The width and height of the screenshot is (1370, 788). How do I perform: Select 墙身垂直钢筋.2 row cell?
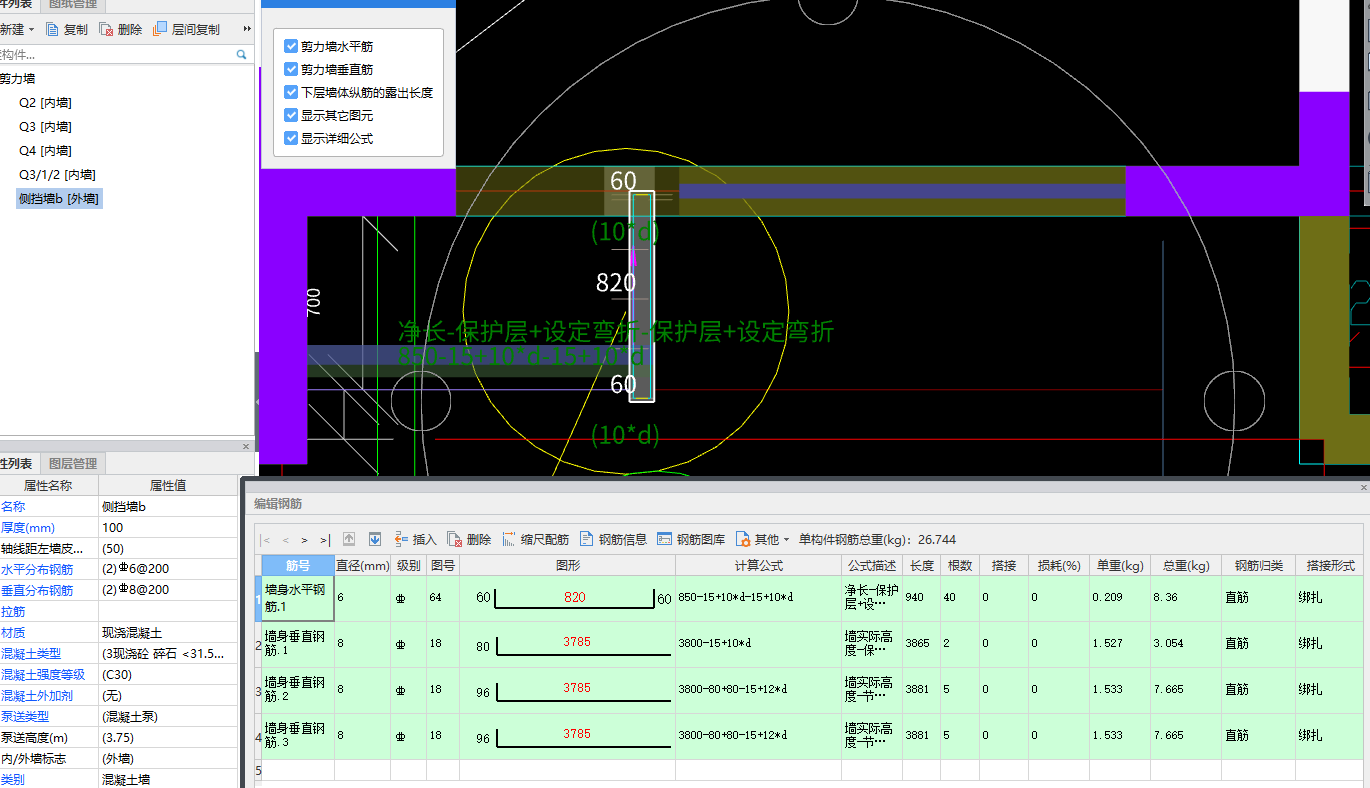tap(298, 690)
